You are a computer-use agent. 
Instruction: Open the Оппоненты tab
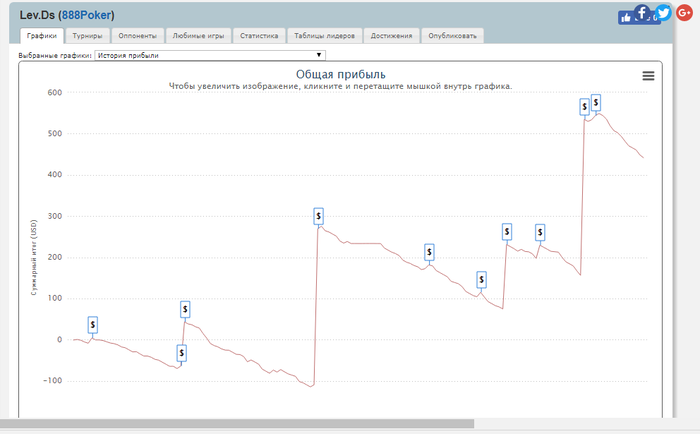(x=138, y=36)
